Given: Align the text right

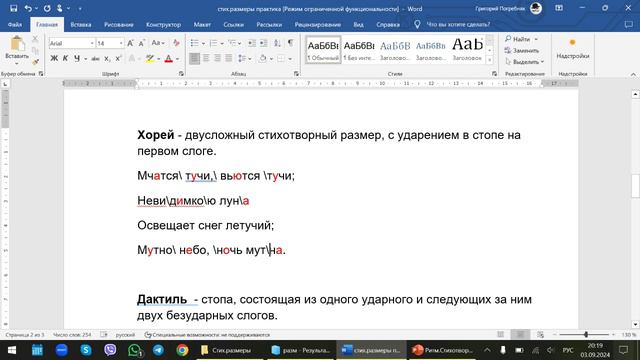Looking at the screenshot, I should pyautogui.click(x=218, y=59).
